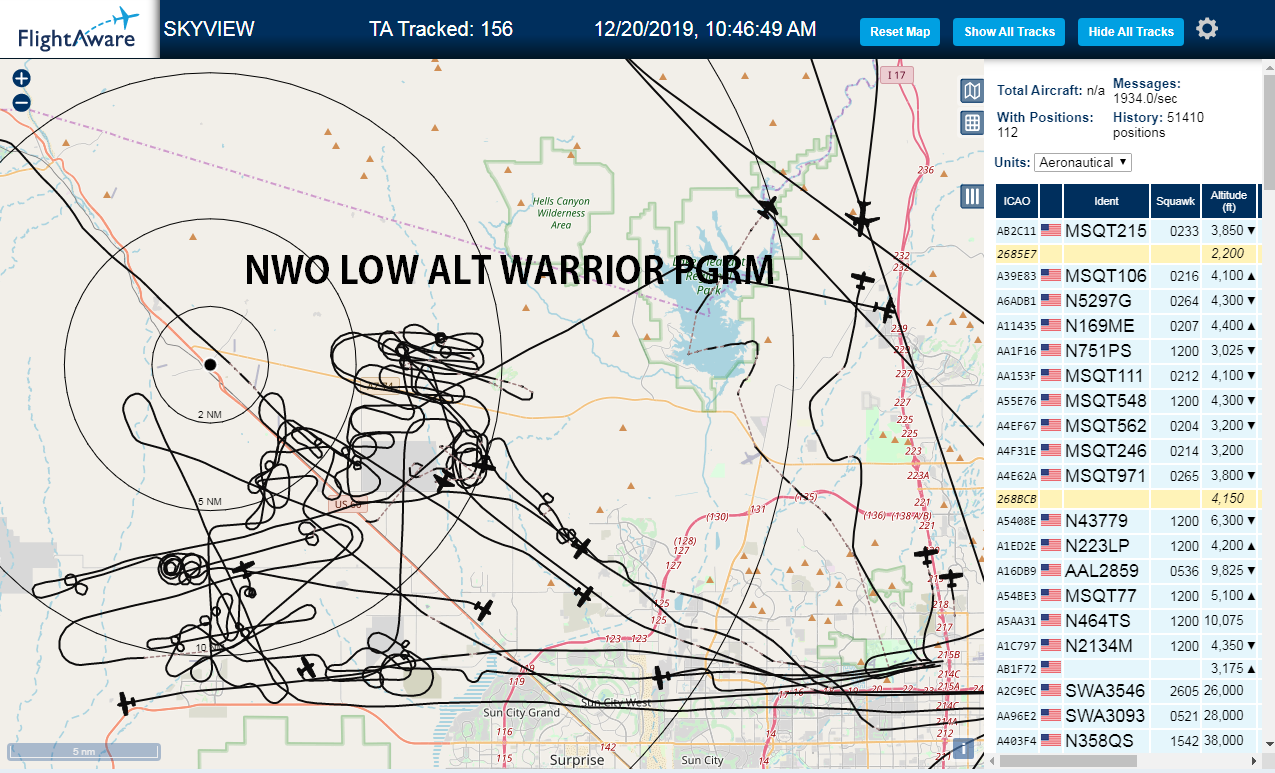The height and width of the screenshot is (773, 1275).
Task: Toggle the grid overlay icon
Action: [x=971, y=123]
